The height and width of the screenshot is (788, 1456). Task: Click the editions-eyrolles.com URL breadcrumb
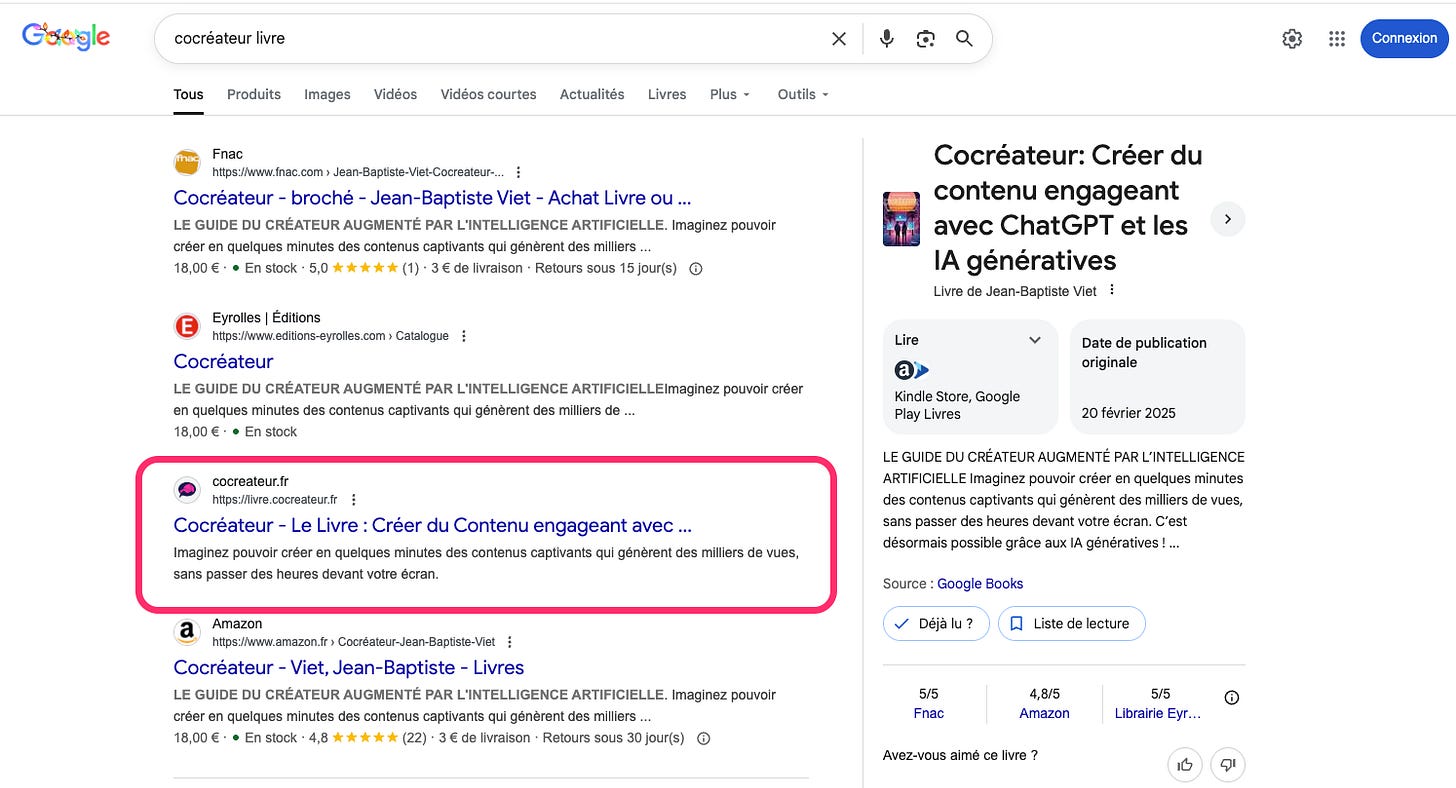(x=330, y=336)
